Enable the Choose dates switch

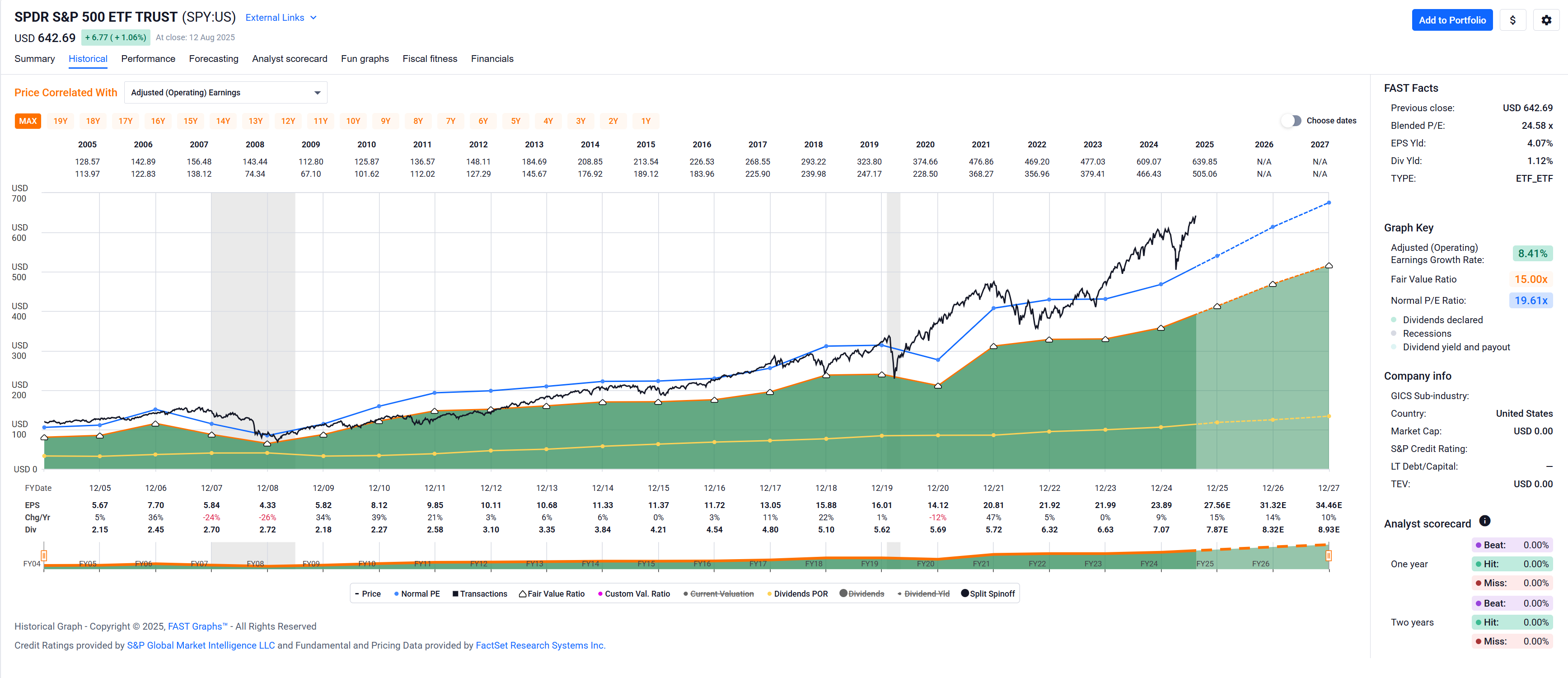click(1291, 121)
